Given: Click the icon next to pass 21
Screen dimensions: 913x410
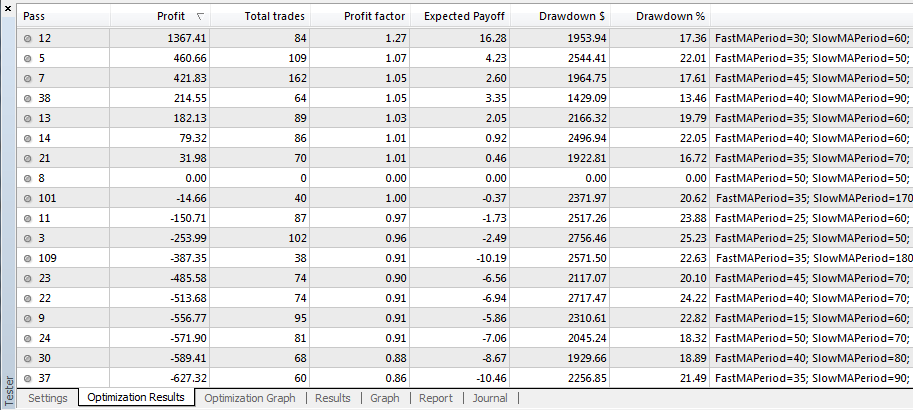Looking at the screenshot, I should click(x=29, y=158).
